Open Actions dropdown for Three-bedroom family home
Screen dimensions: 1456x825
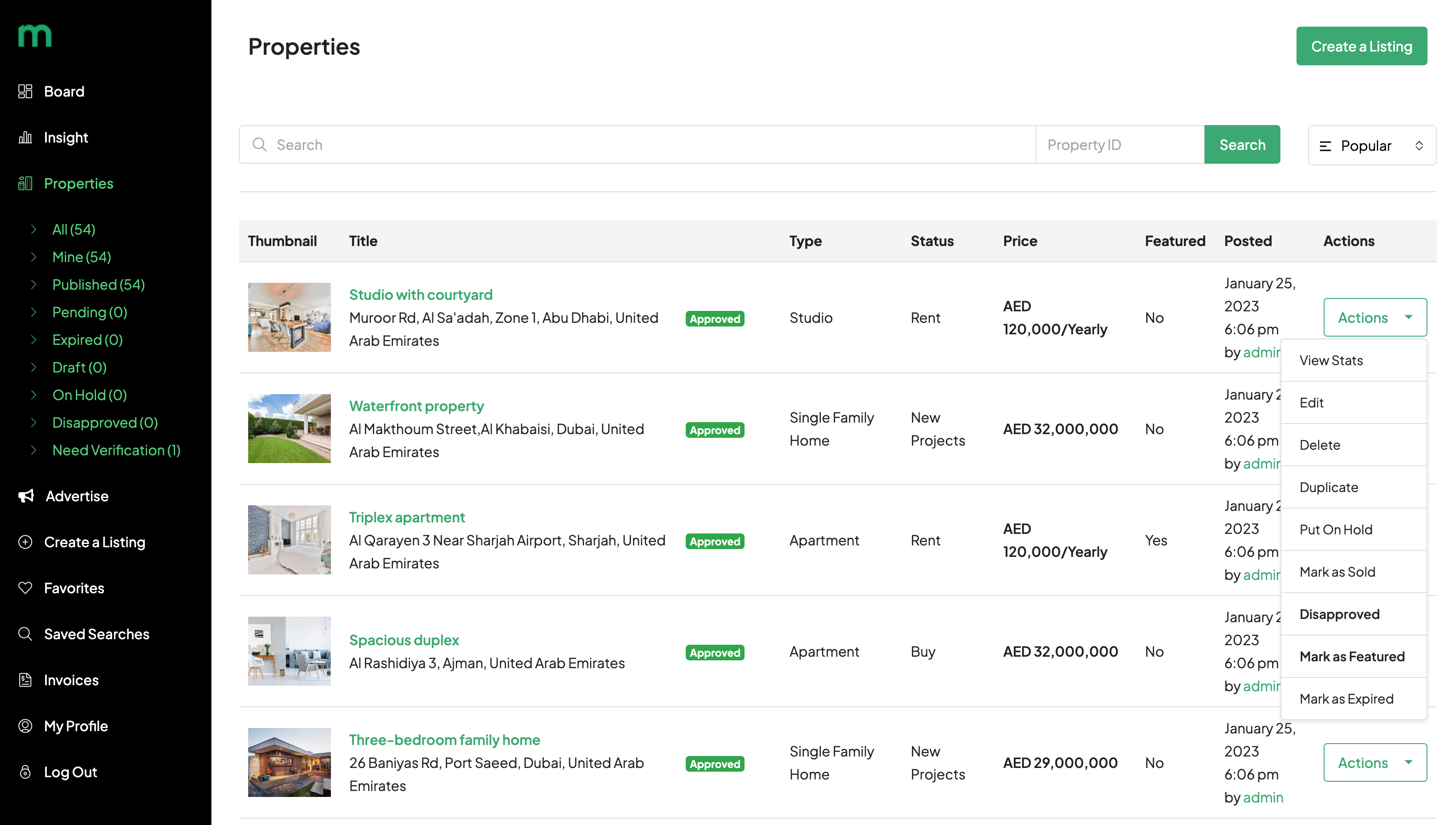pyautogui.click(x=1375, y=762)
